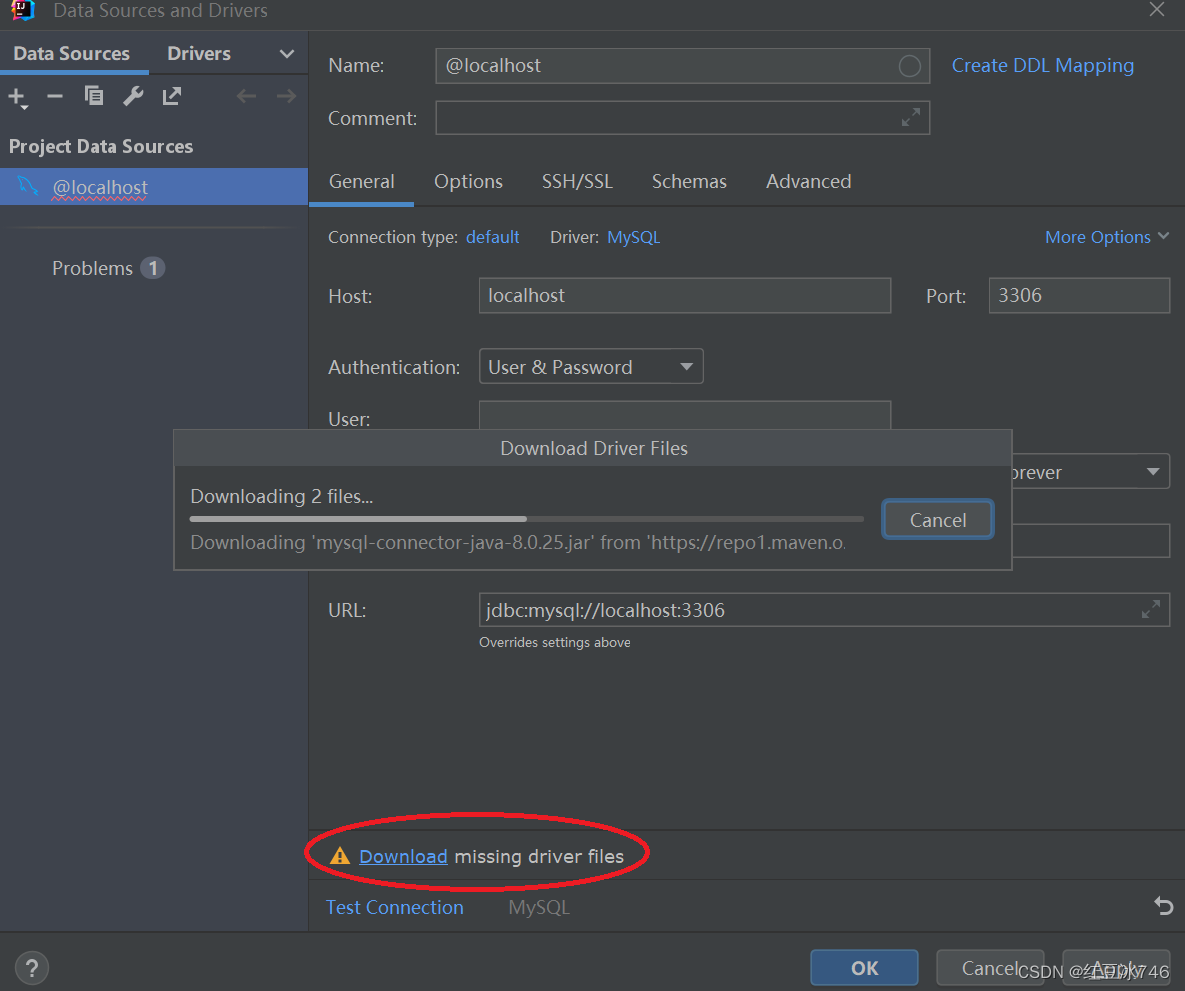Screen dimensions: 1185x991
Task: Open the SSH/SSL tab
Action: tap(577, 181)
